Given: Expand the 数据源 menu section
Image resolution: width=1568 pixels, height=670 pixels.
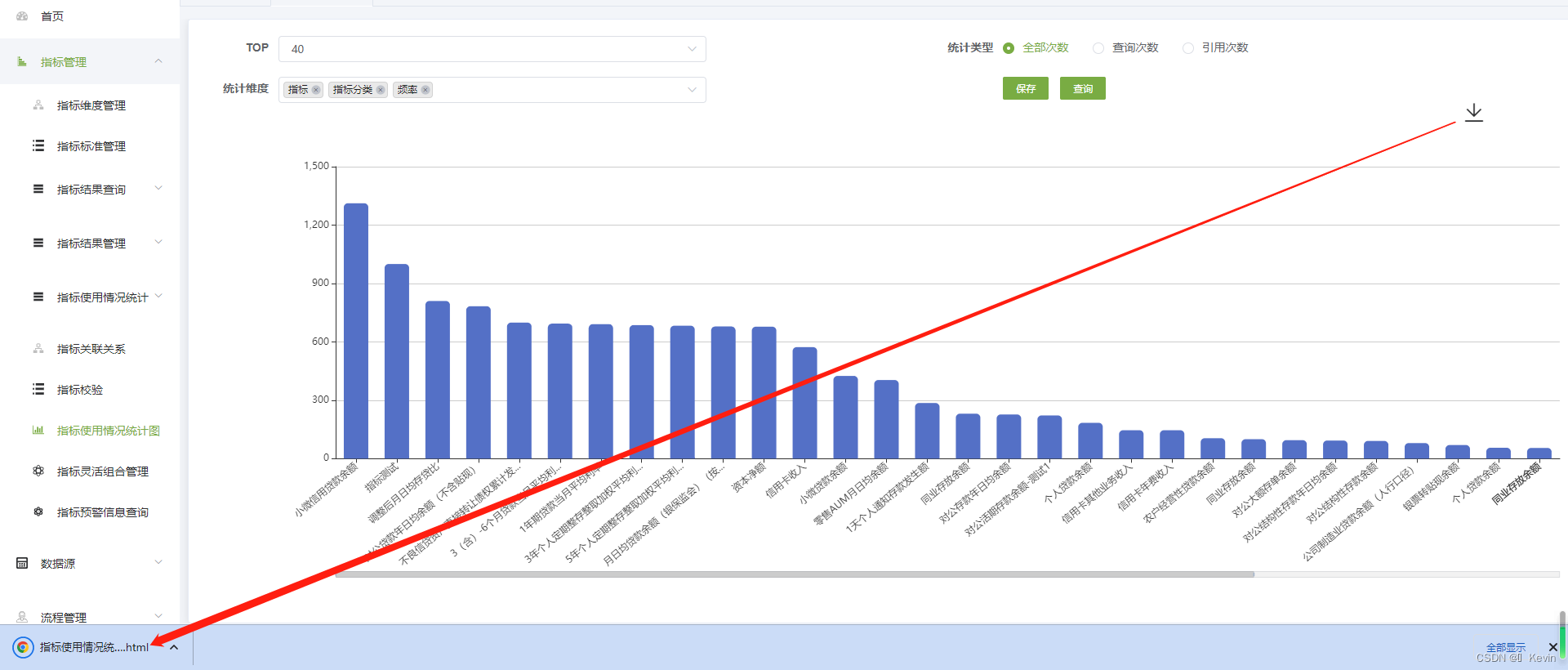Looking at the screenshot, I should click(158, 562).
